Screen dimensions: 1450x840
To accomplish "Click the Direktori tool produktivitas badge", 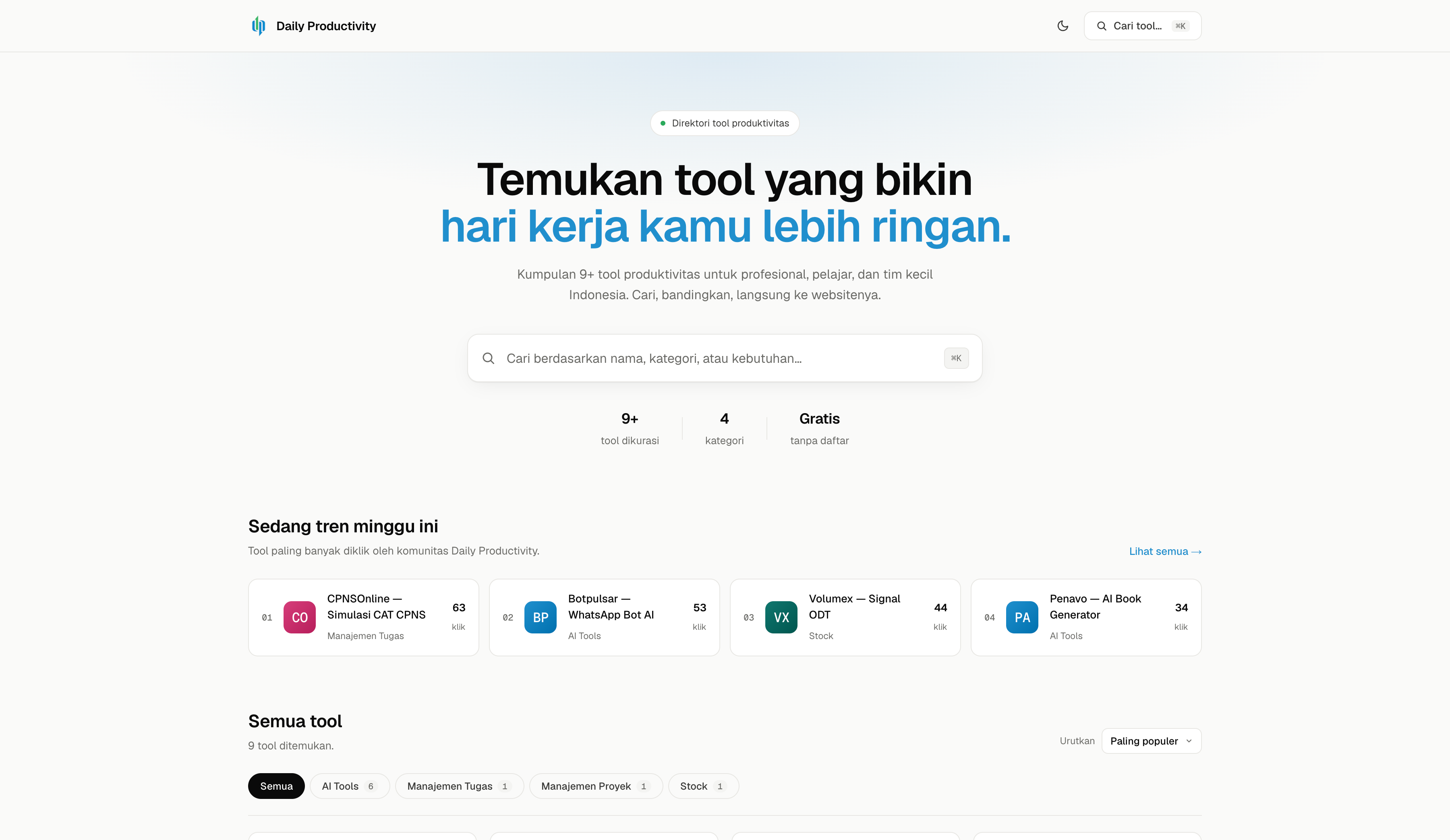I will [725, 123].
